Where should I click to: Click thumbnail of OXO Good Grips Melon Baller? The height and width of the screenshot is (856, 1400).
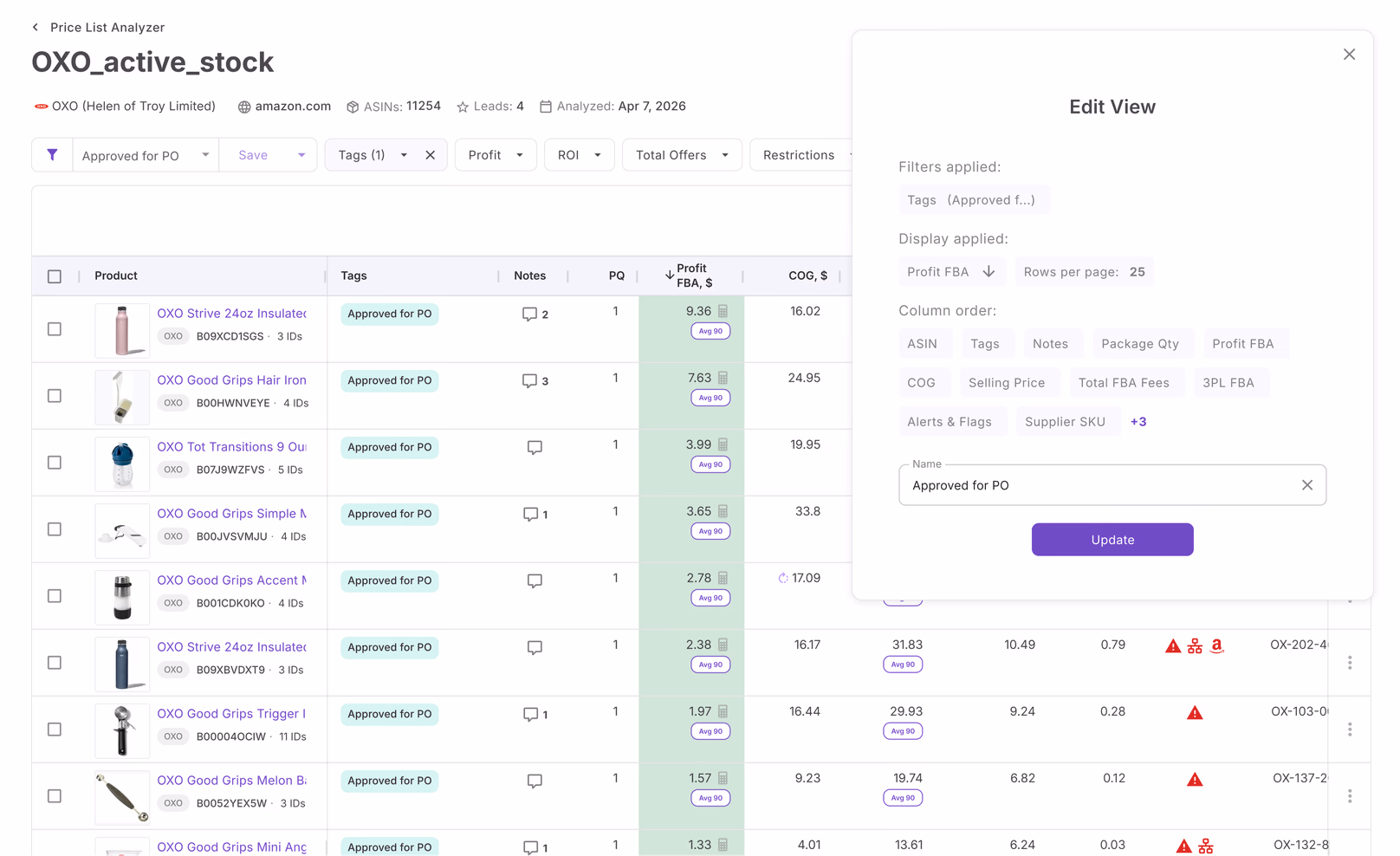pos(122,797)
